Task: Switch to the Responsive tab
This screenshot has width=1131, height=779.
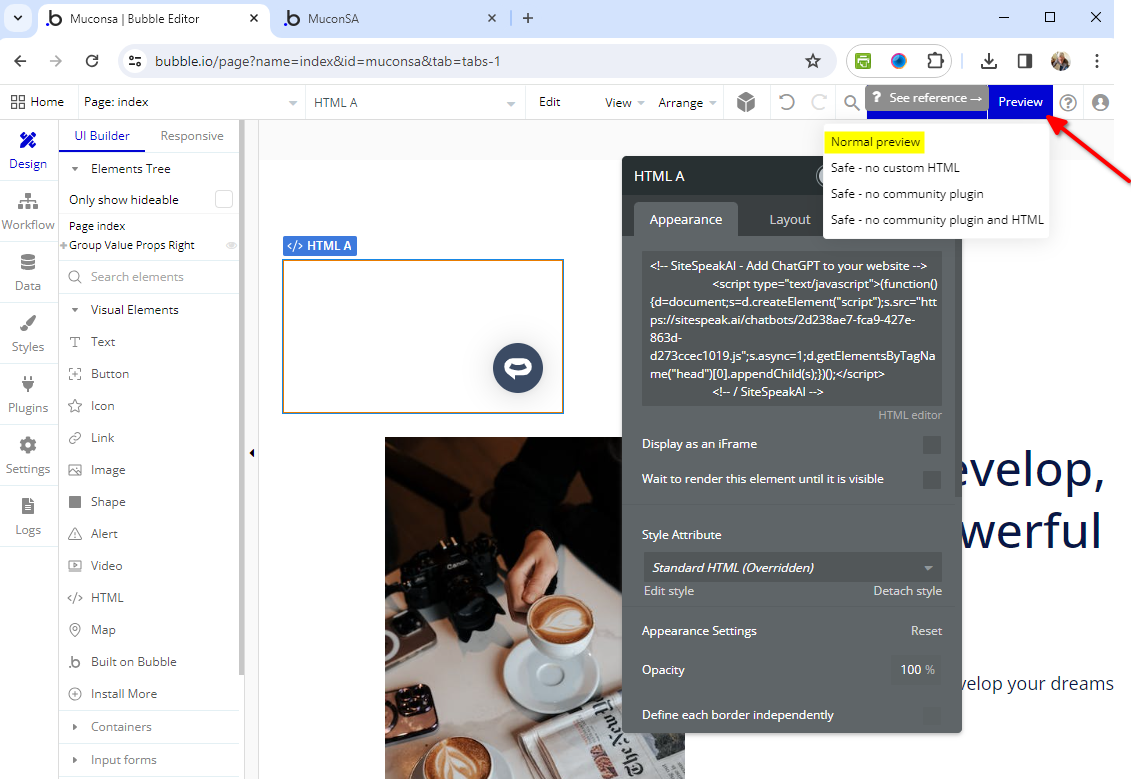Action: (x=192, y=136)
